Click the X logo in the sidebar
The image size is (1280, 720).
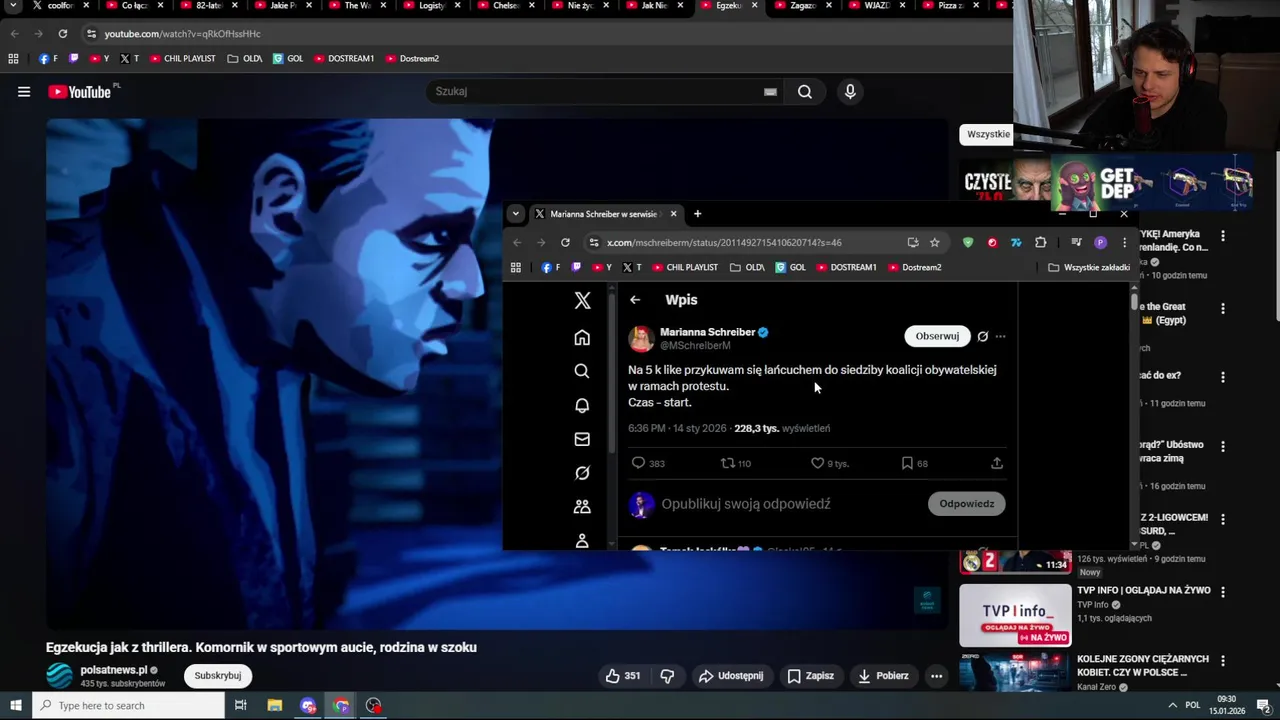point(582,300)
